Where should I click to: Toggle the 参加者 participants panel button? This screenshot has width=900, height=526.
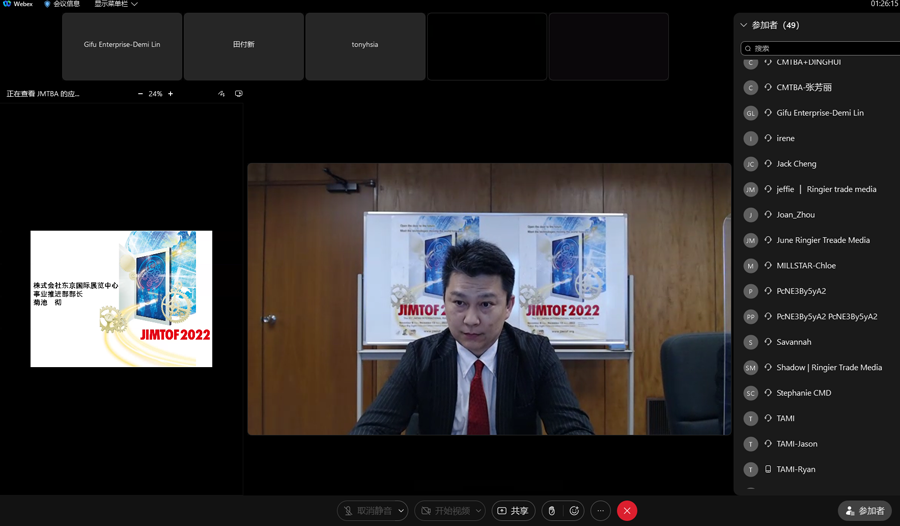point(864,511)
